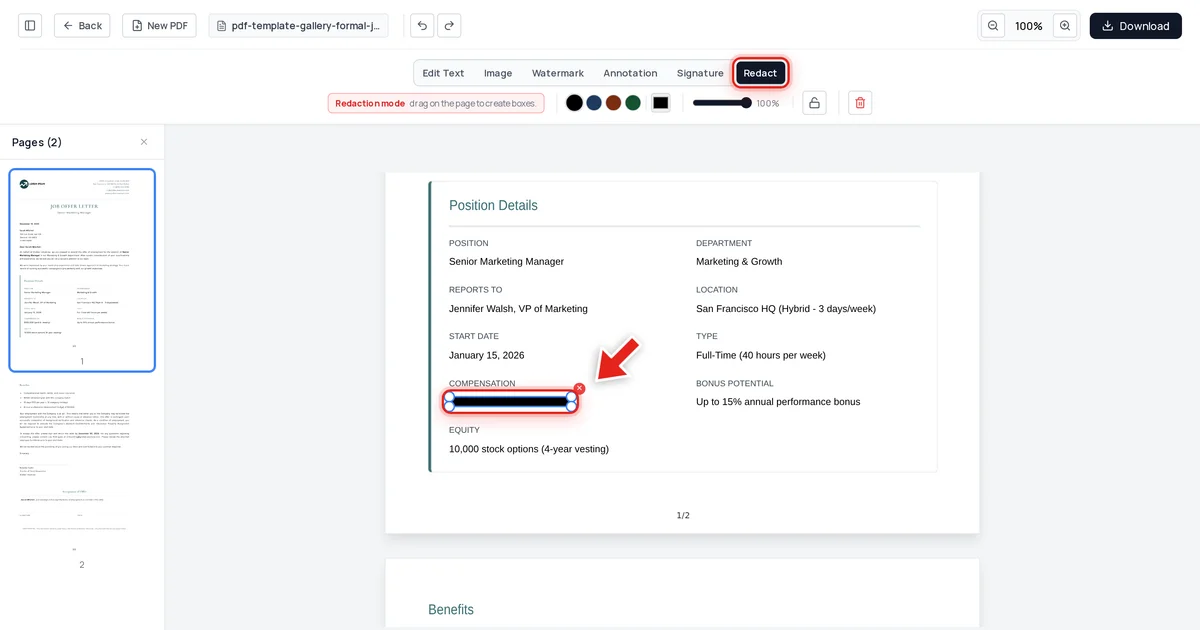Viewport: 1200px width, 630px height.
Task: Delete the redaction with the trash icon
Action: point(860,103)
